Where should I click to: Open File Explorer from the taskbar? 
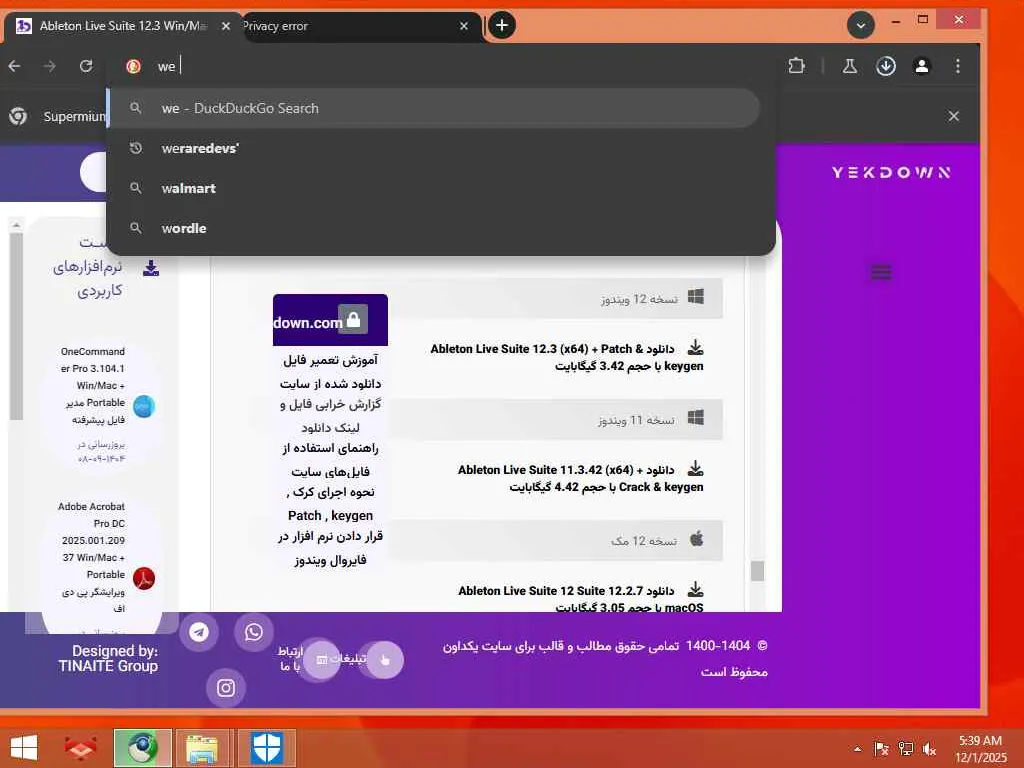point(202,748)
